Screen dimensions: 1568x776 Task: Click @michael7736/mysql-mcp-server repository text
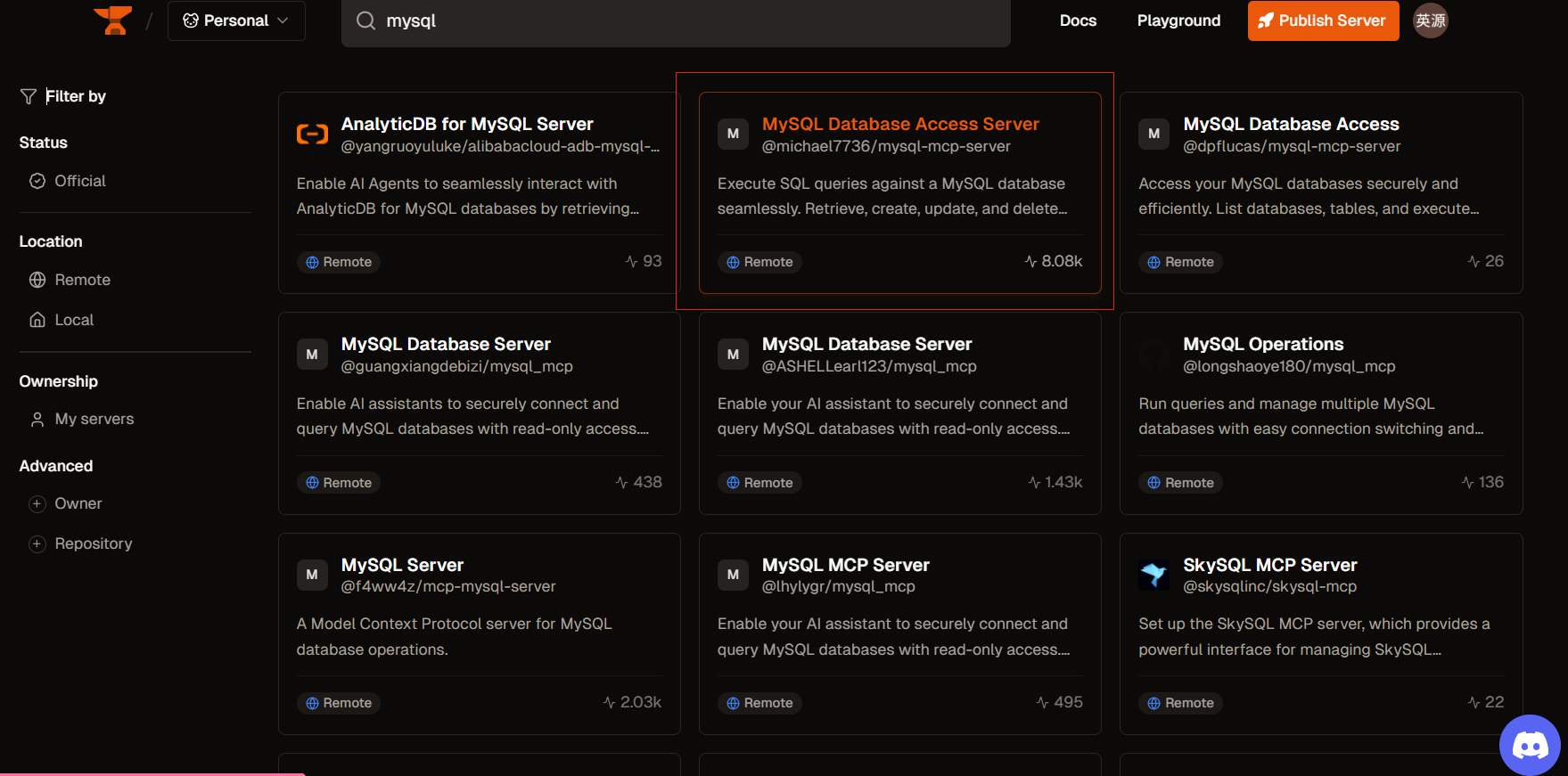point(886,146)
